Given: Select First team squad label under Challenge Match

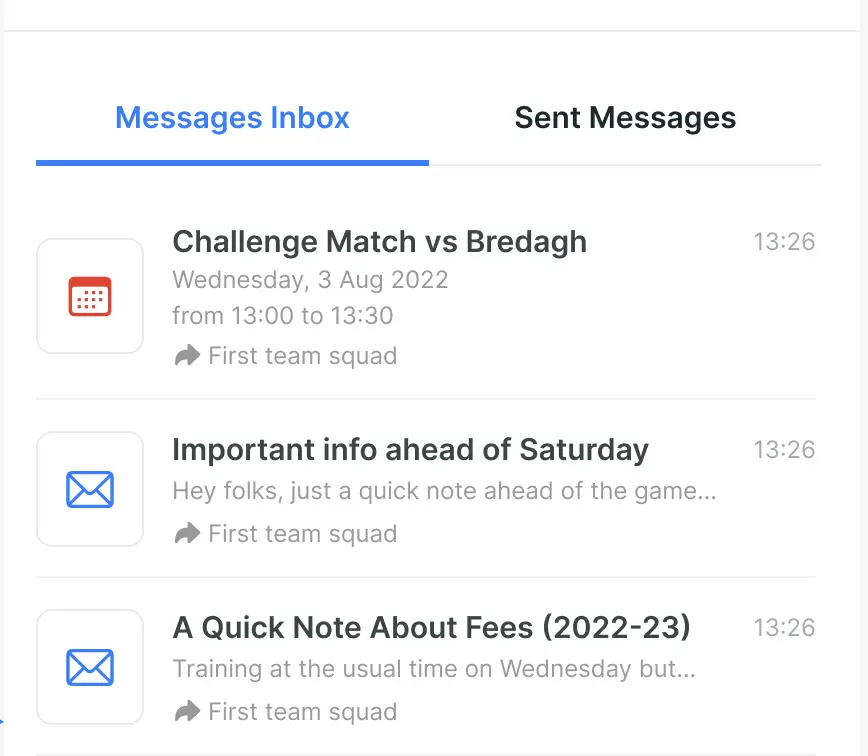Looking at the screenshot, I should pos(302,356).
